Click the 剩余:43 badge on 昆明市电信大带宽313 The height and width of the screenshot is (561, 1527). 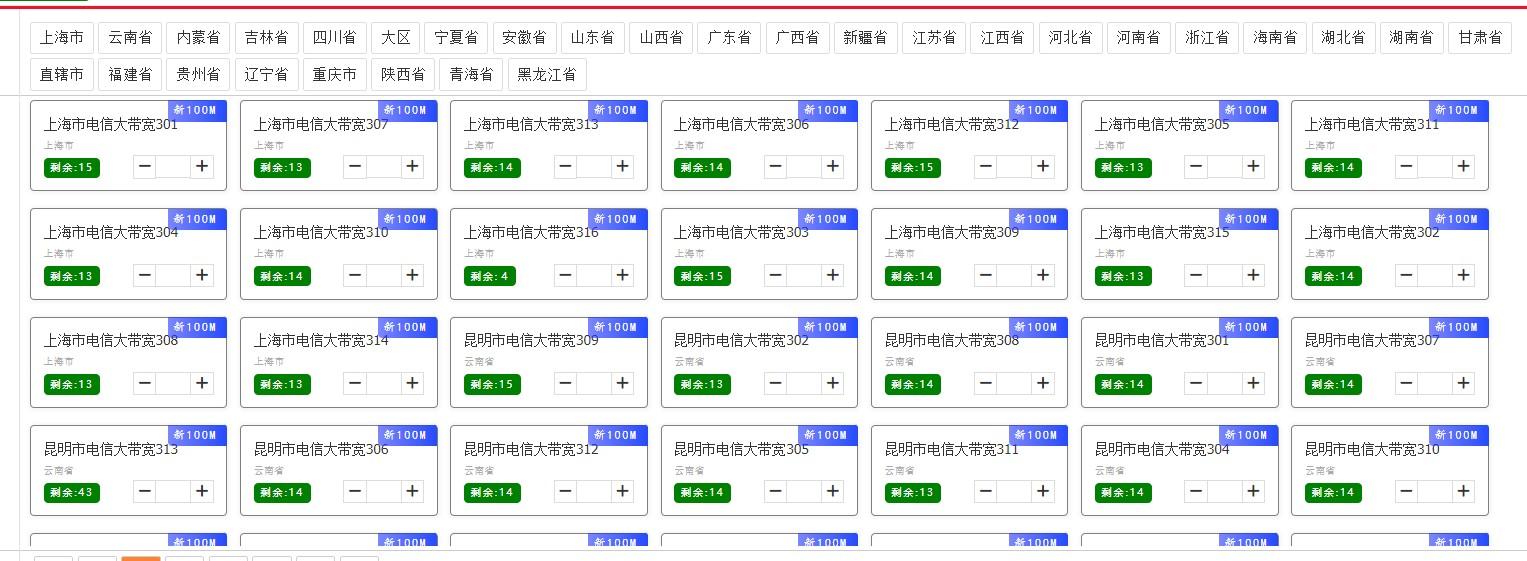click(x=72, y=492)
